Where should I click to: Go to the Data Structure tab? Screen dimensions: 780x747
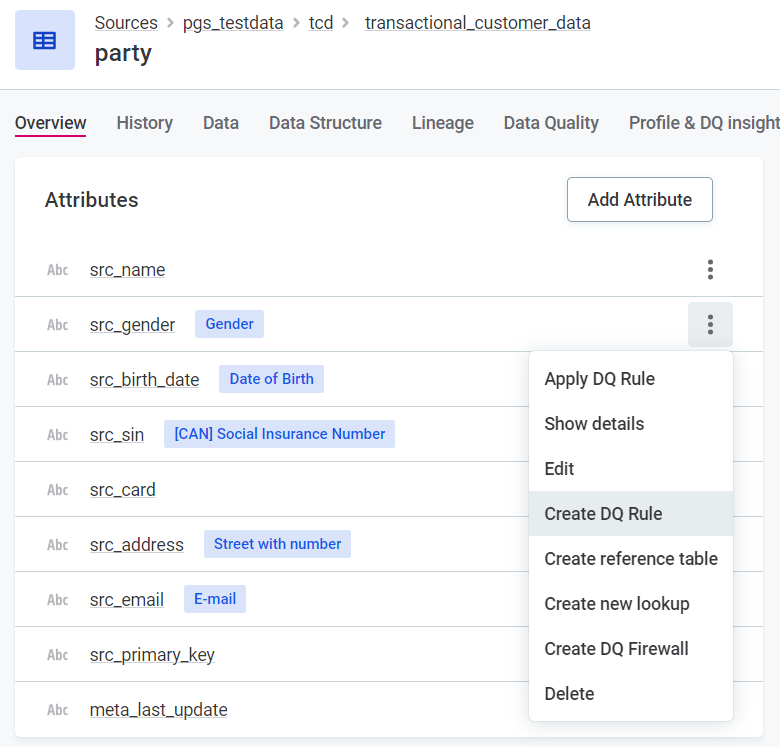coord(325,123)
